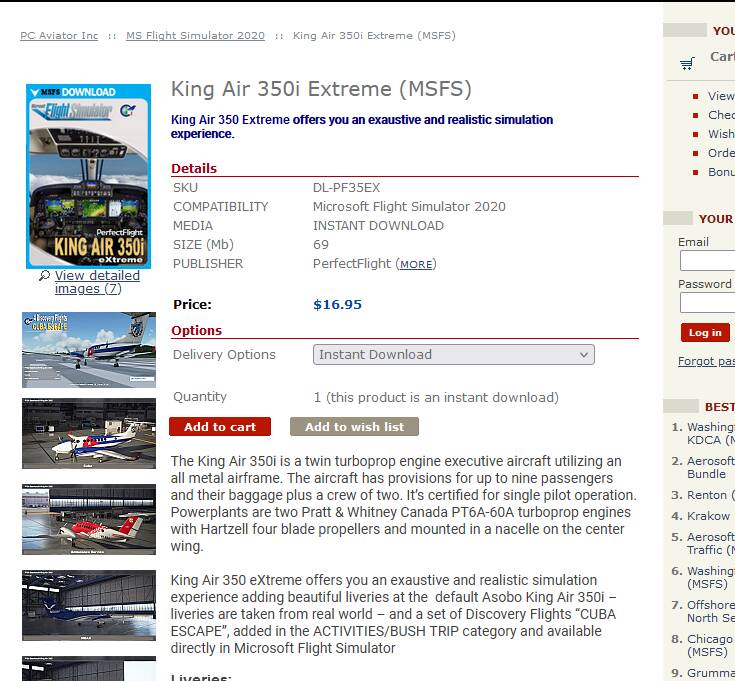Open best seller 2 Aerosoft Bundle
The width and height of the screenshot is (735, 681).
(x=711, y=468)
